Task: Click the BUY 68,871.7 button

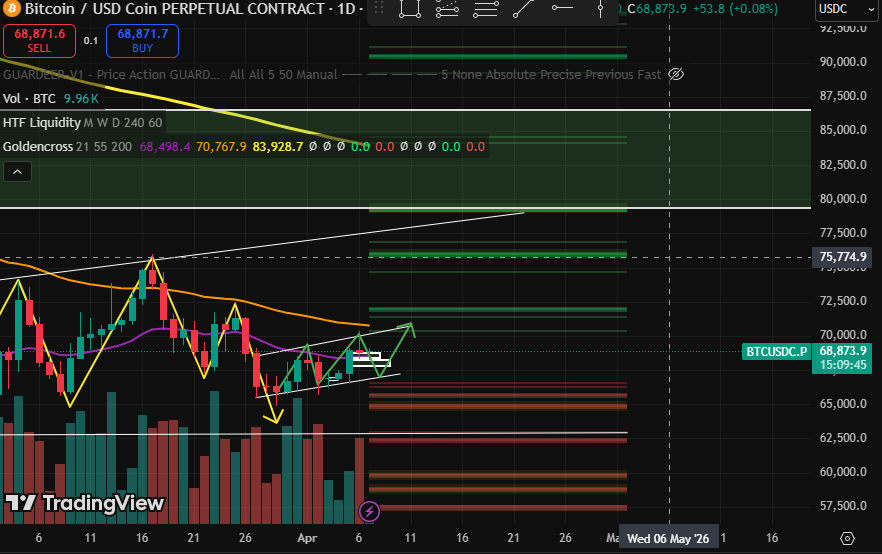Action: tap(142, 40)
